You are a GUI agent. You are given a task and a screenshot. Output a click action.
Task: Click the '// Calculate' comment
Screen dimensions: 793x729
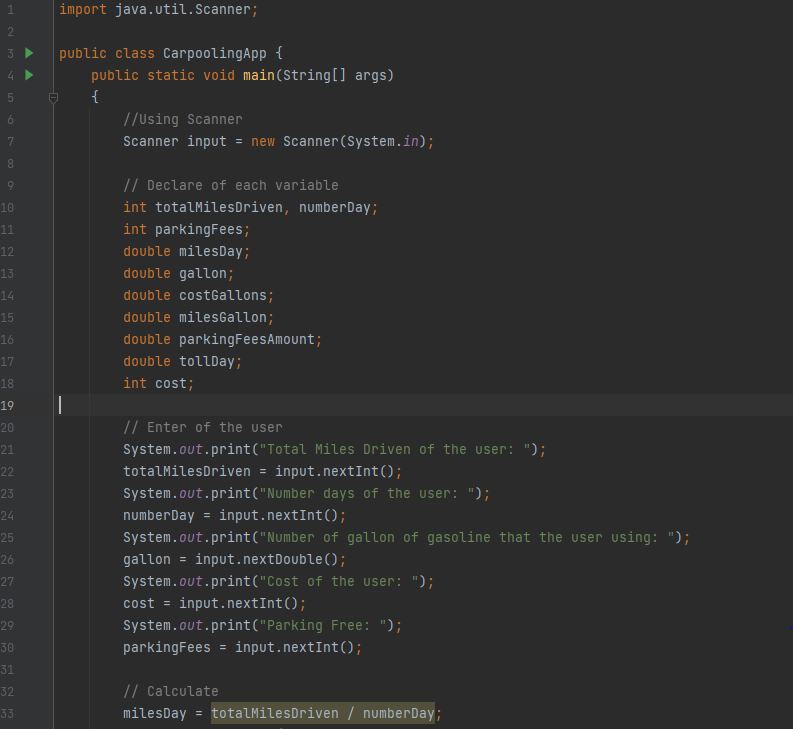(x=170, y=692)
